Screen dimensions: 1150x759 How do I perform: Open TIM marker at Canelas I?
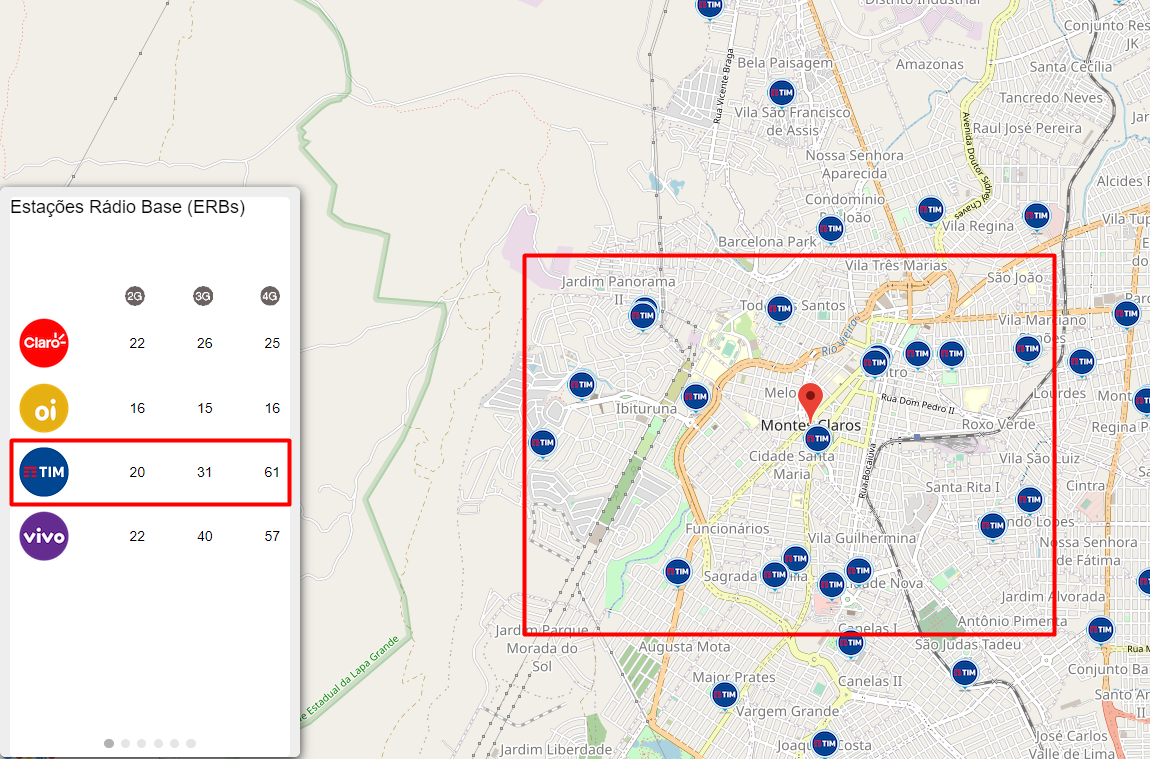(x=851, y=643)
